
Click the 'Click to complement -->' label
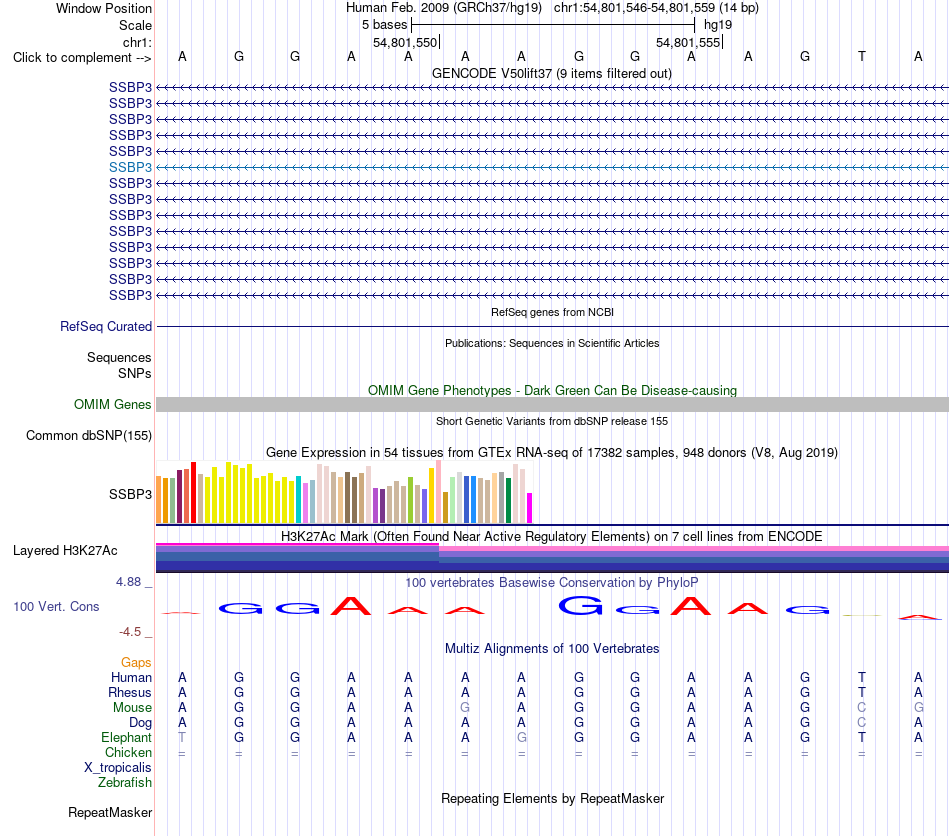[82, 58]
